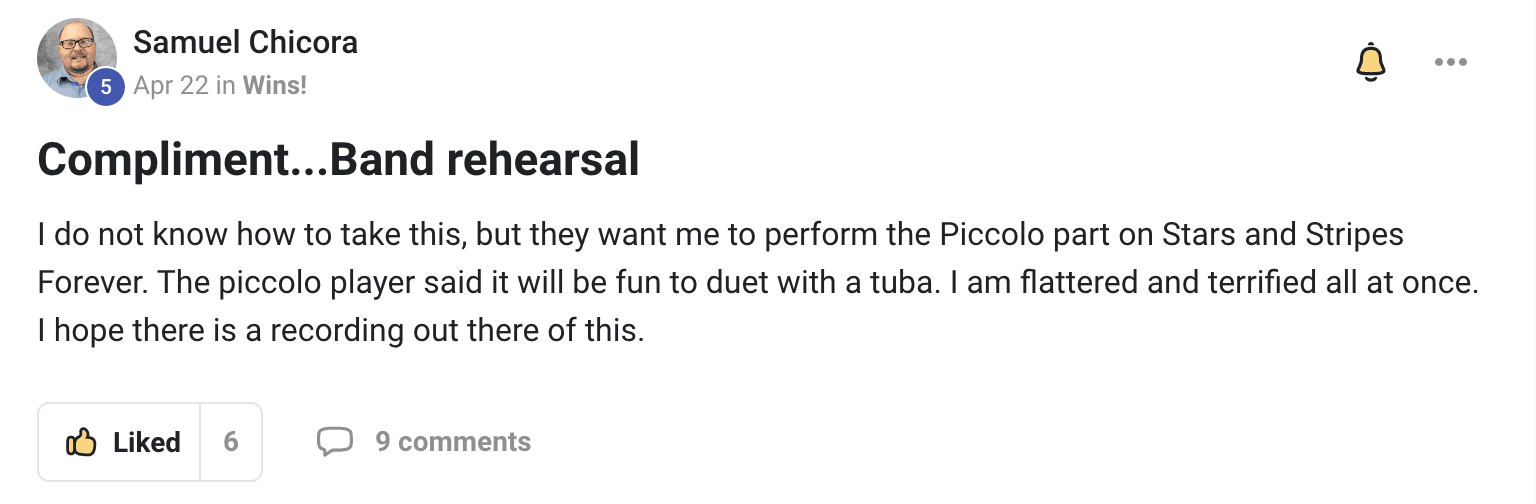Image resolution: width=1536 pixels, height=504 pixels.
Task: Click "Band rehearsal" in the post title
Action: click(x=484, y=160)
